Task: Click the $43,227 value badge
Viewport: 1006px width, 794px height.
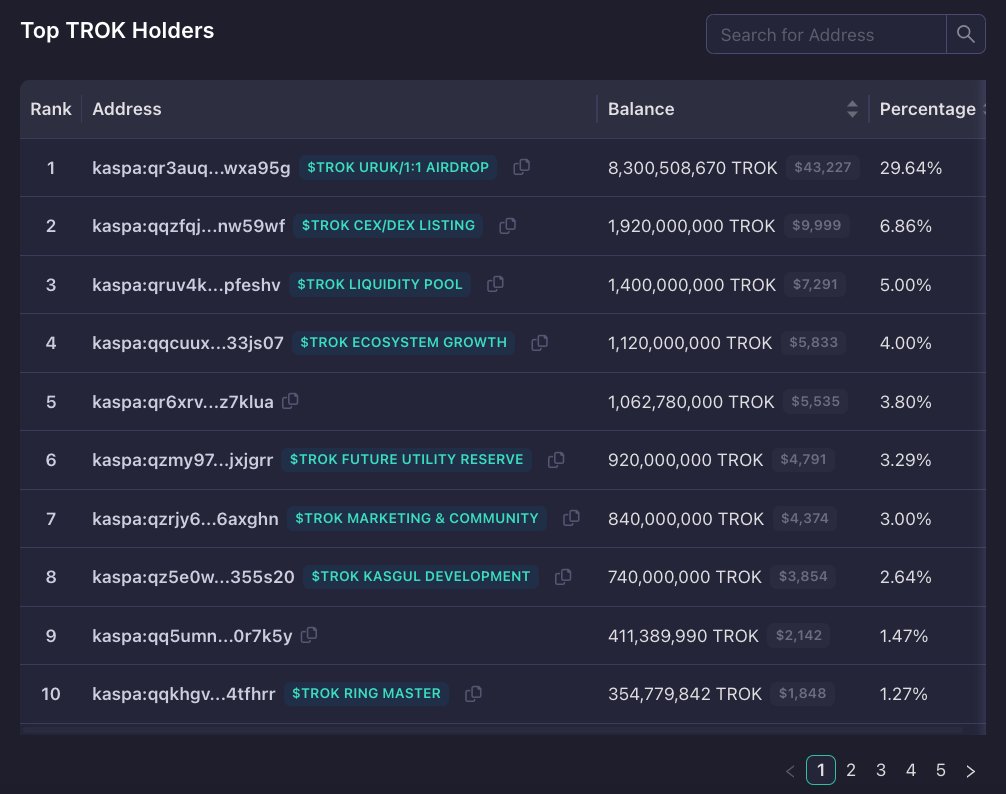Action: (x=823, y=167)
